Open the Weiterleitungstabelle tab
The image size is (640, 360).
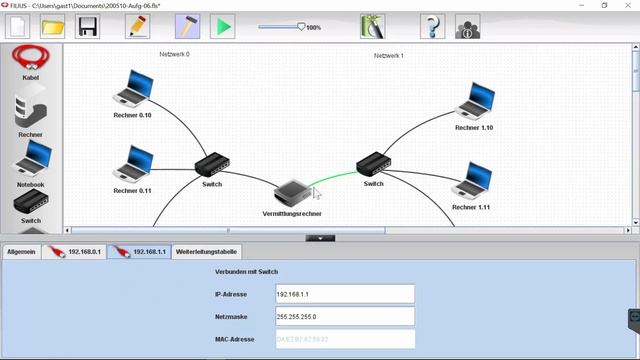click(x=207, y=252)
